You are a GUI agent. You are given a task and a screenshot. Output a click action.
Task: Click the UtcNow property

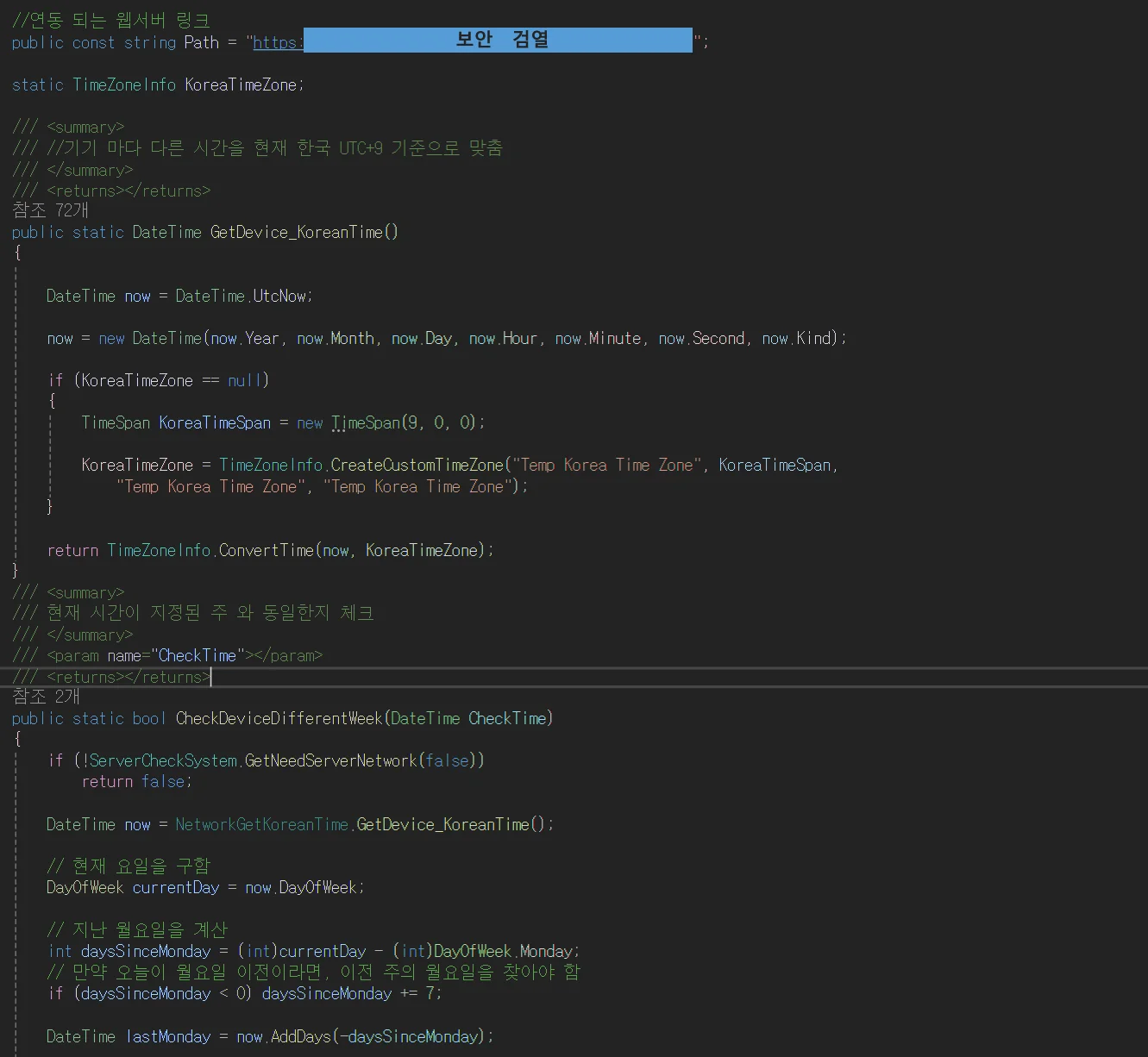pos(279,296)
